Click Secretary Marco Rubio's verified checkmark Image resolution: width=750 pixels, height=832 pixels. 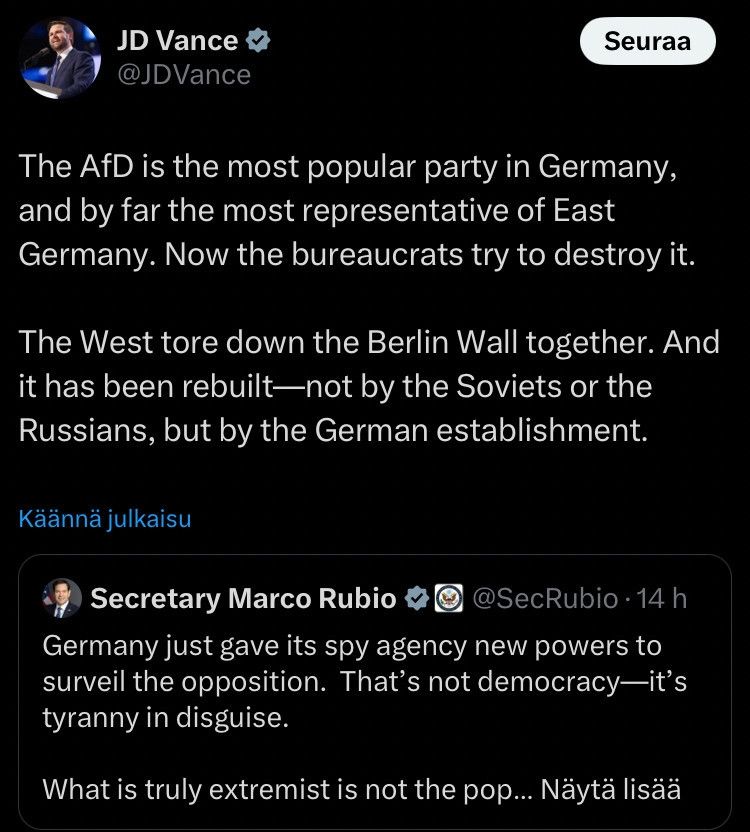[417, 599]
